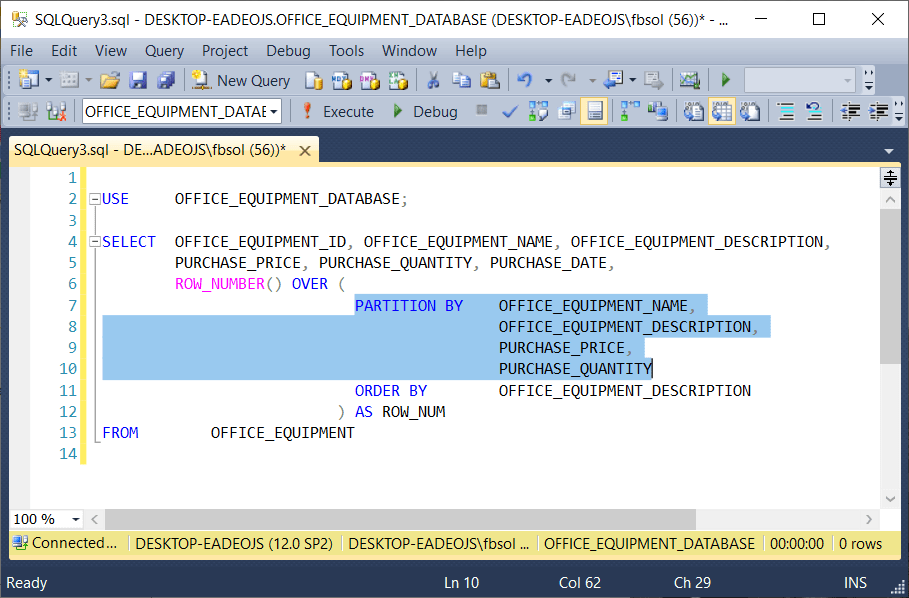Screen dimensions: 909x598
Task: Toggle IntelliSense enabled state
Action: tap(595, 111)
